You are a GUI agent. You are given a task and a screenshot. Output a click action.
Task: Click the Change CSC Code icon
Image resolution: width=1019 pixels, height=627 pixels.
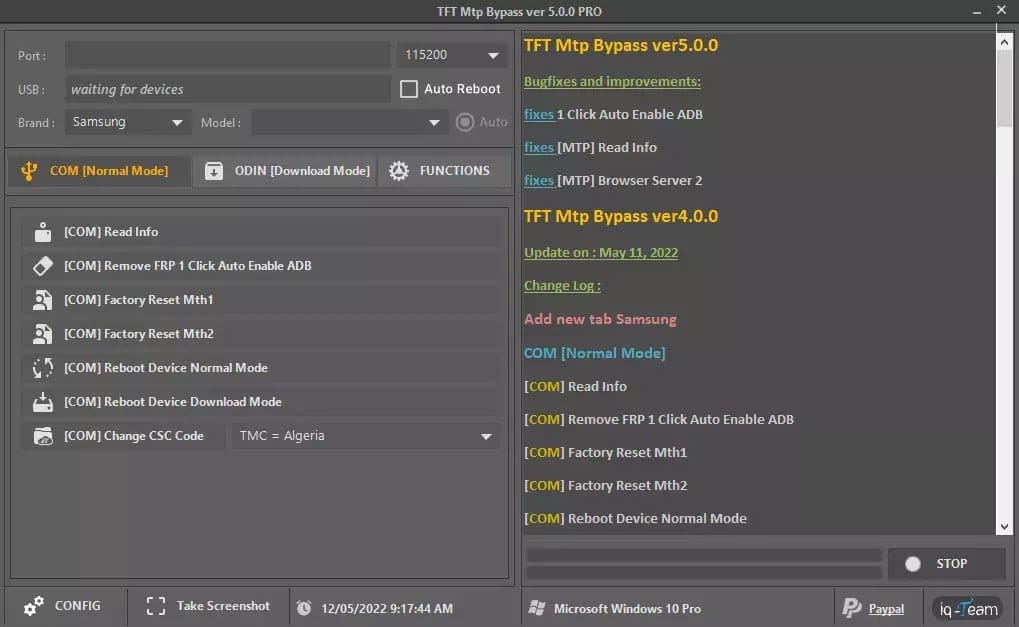click(42, 435)
